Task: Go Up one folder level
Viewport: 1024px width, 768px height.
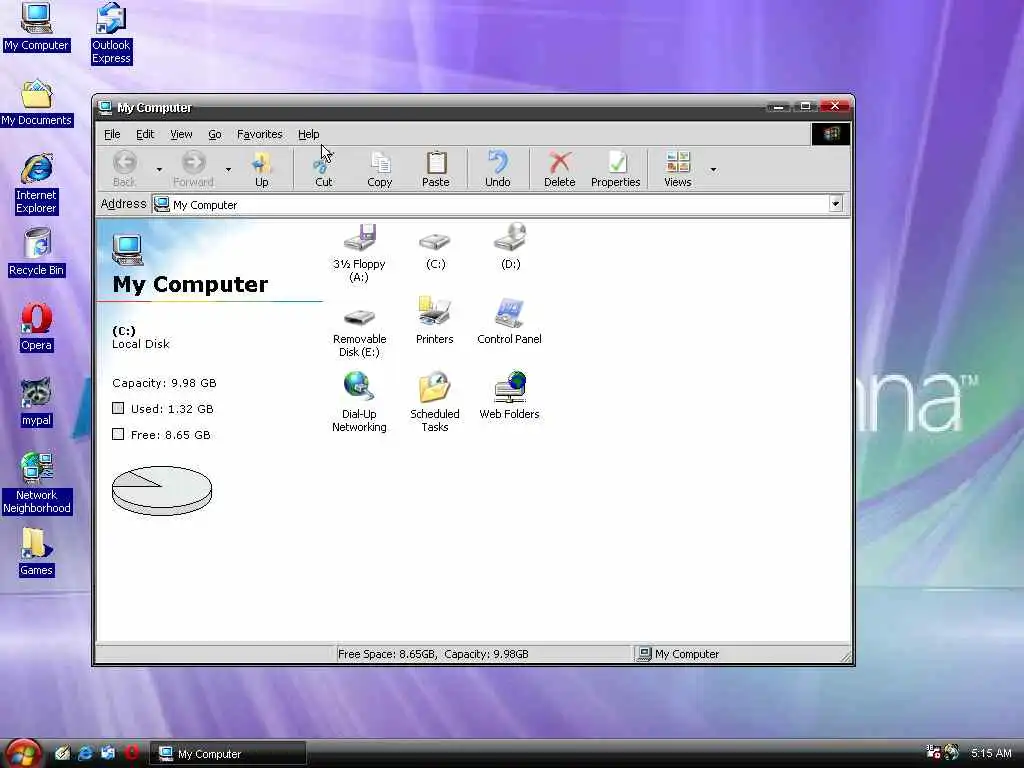Action: (261, 168)
